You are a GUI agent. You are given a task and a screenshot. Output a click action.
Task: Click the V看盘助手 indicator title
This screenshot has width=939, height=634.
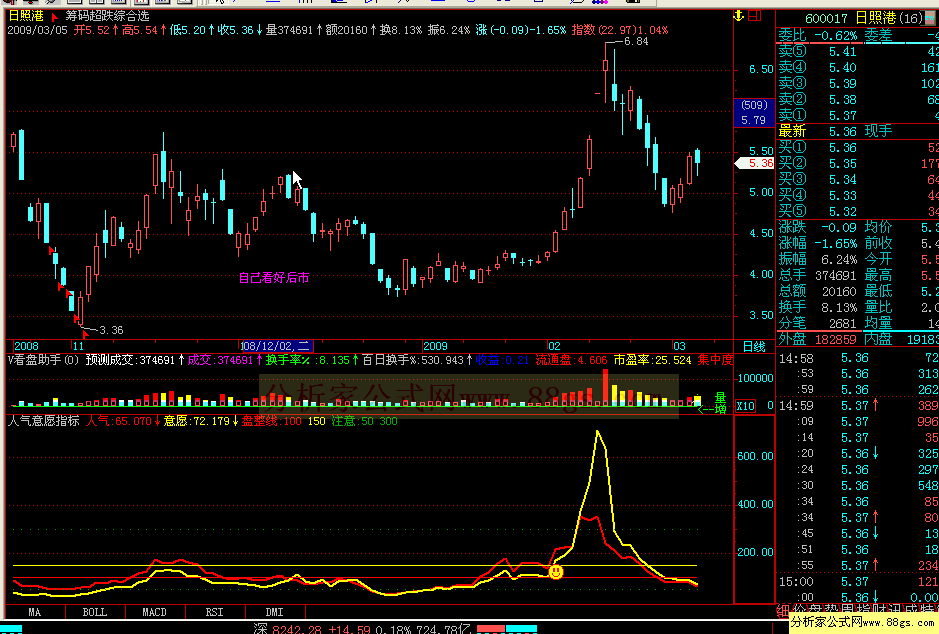(43, 360)
